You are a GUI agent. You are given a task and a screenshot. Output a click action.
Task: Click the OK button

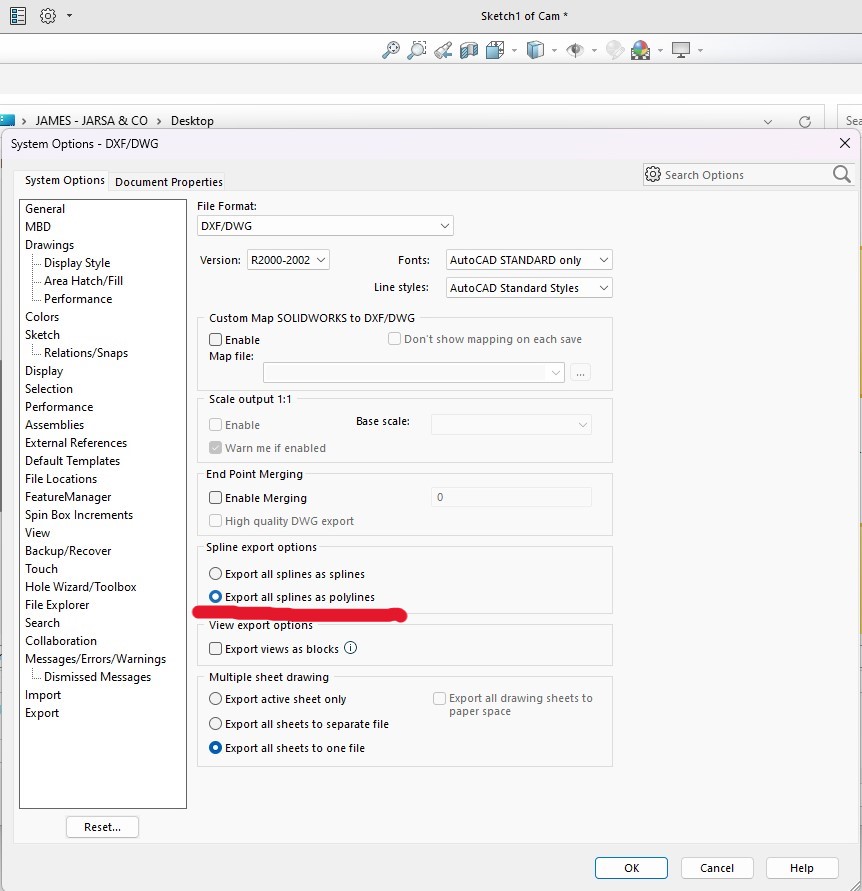click(x=631, y=868)
